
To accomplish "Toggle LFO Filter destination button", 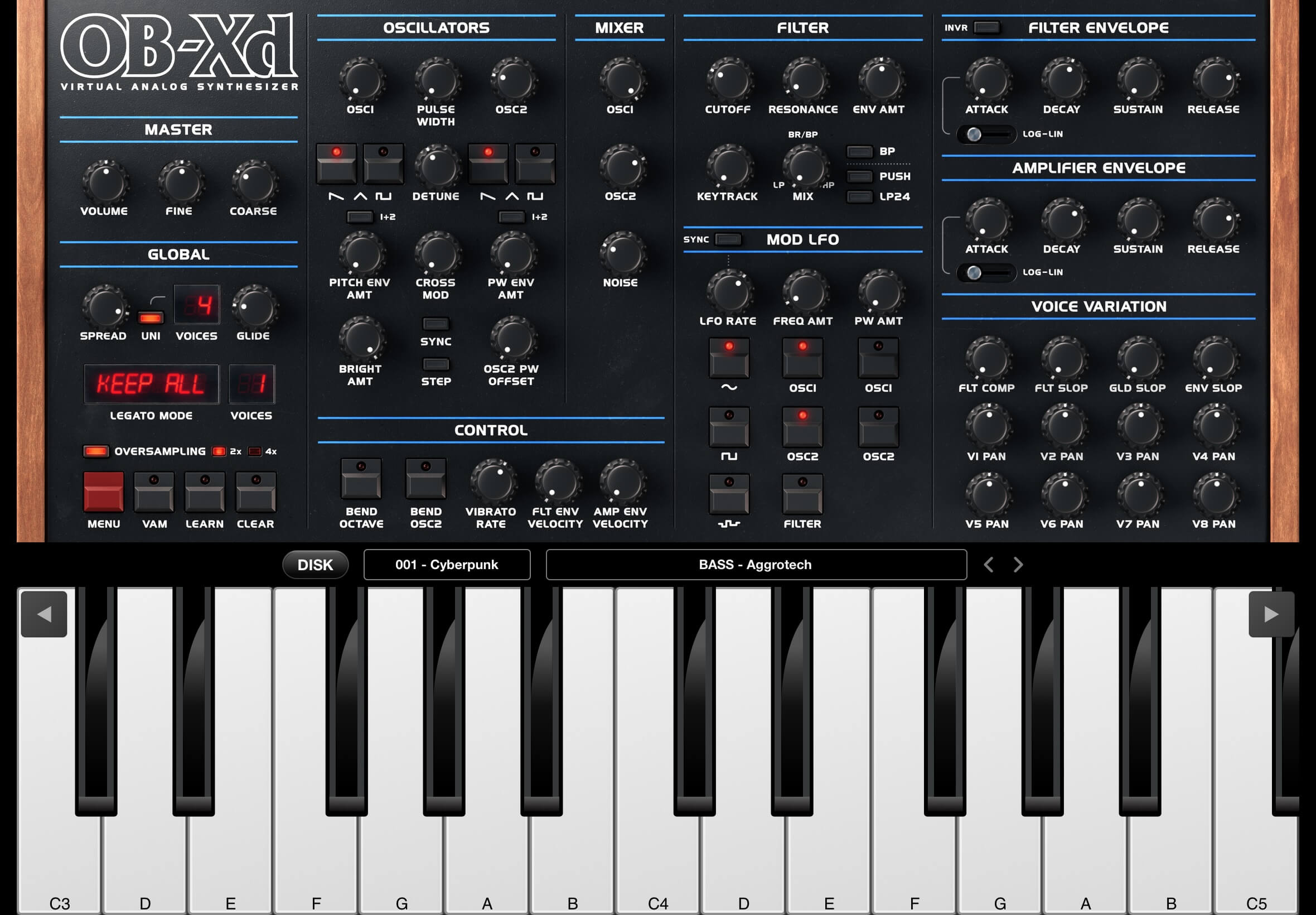I will 802,494.
